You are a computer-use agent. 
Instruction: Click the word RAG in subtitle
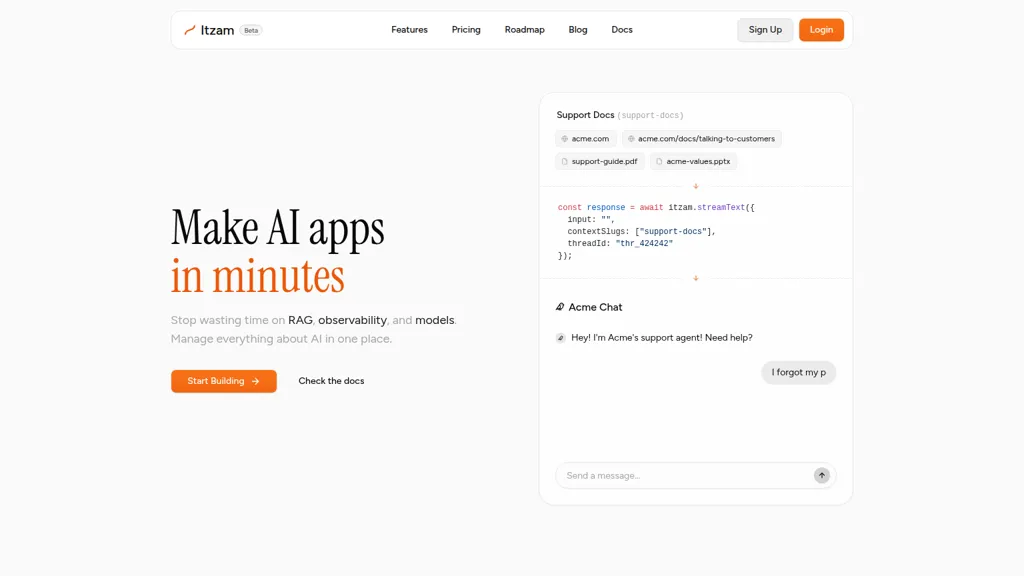pos(300,320)
